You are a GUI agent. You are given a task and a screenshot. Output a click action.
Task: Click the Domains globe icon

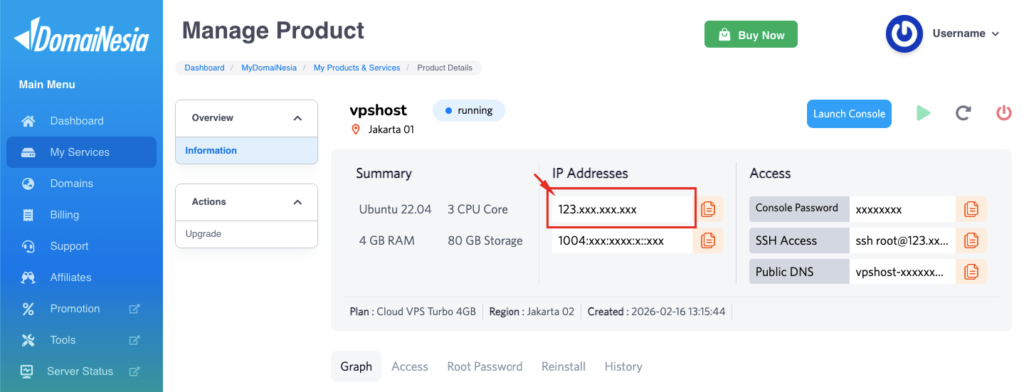pyautogui.click(x=27, y=184)
